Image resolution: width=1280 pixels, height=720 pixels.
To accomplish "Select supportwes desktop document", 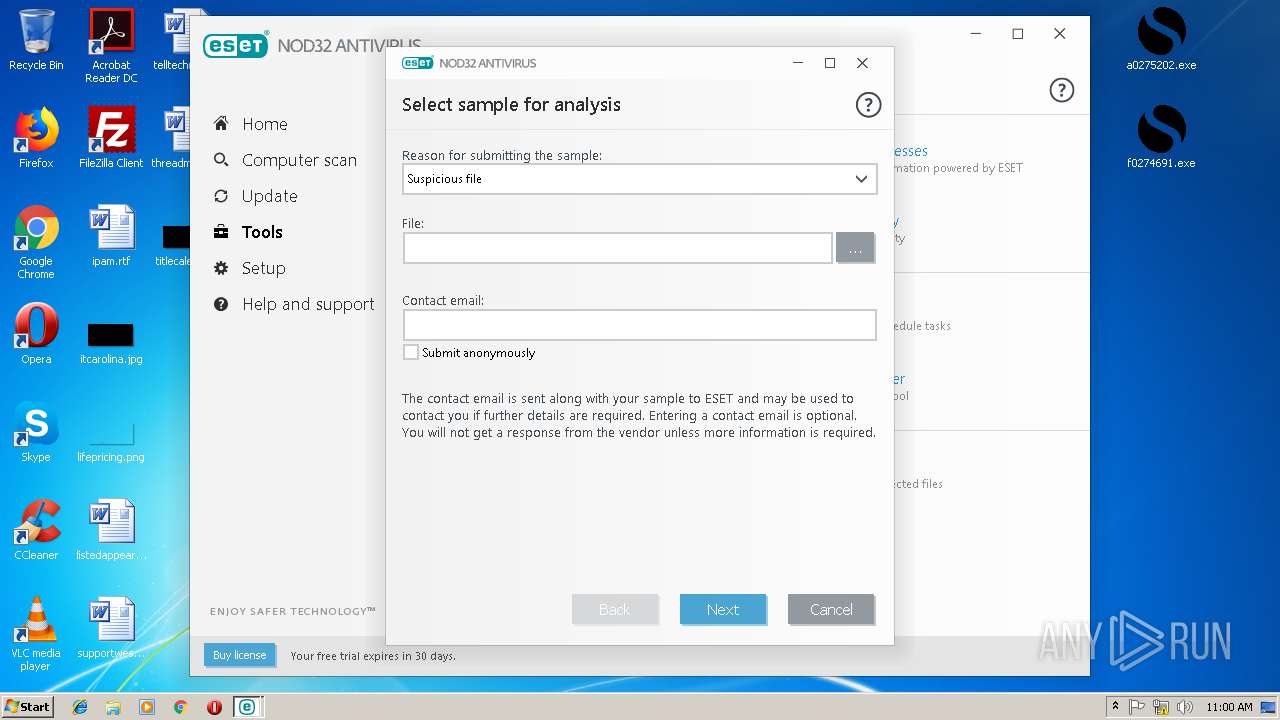I will click(111, 628).
